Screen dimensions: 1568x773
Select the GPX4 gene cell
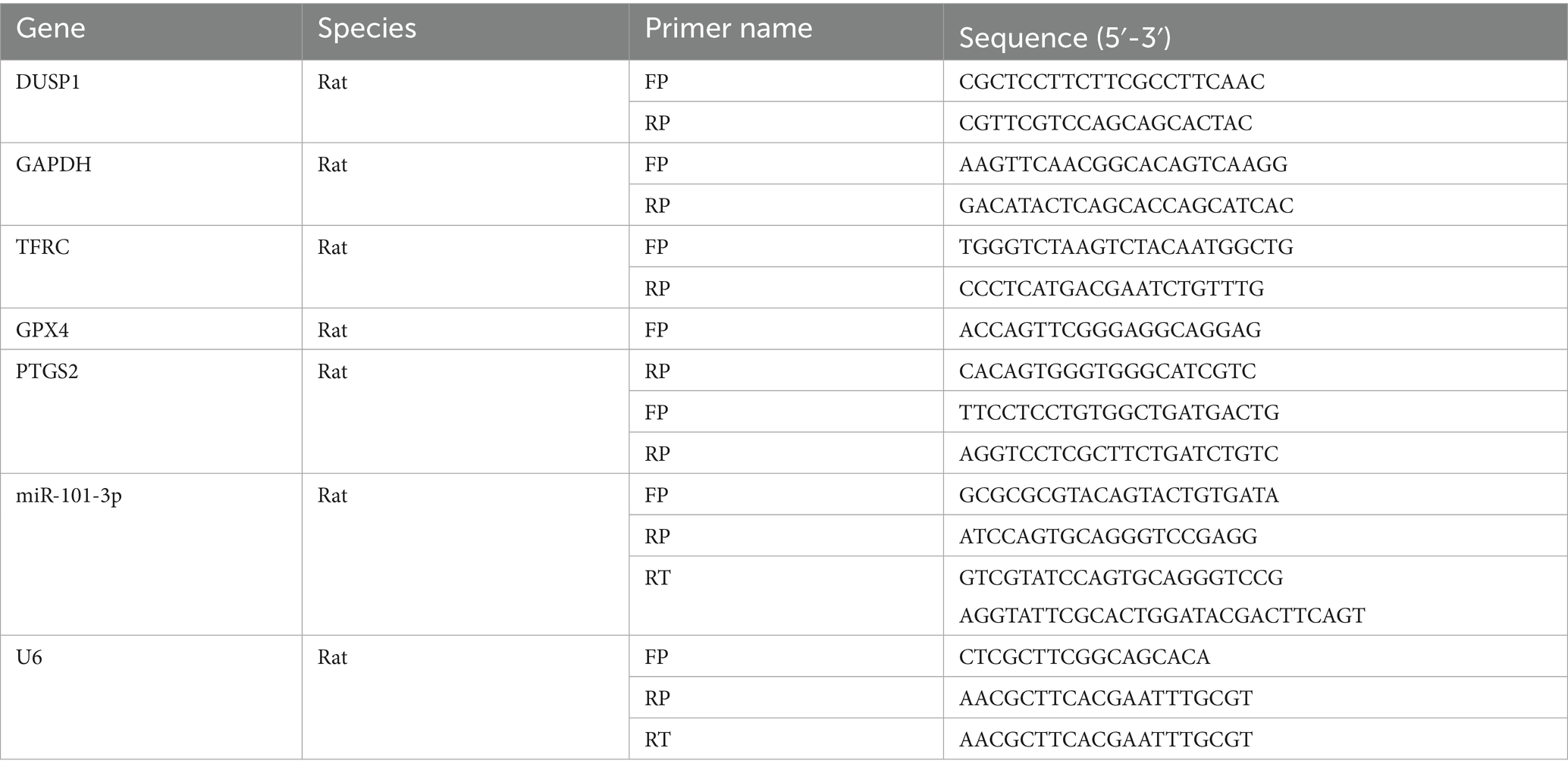coord(151,329)
